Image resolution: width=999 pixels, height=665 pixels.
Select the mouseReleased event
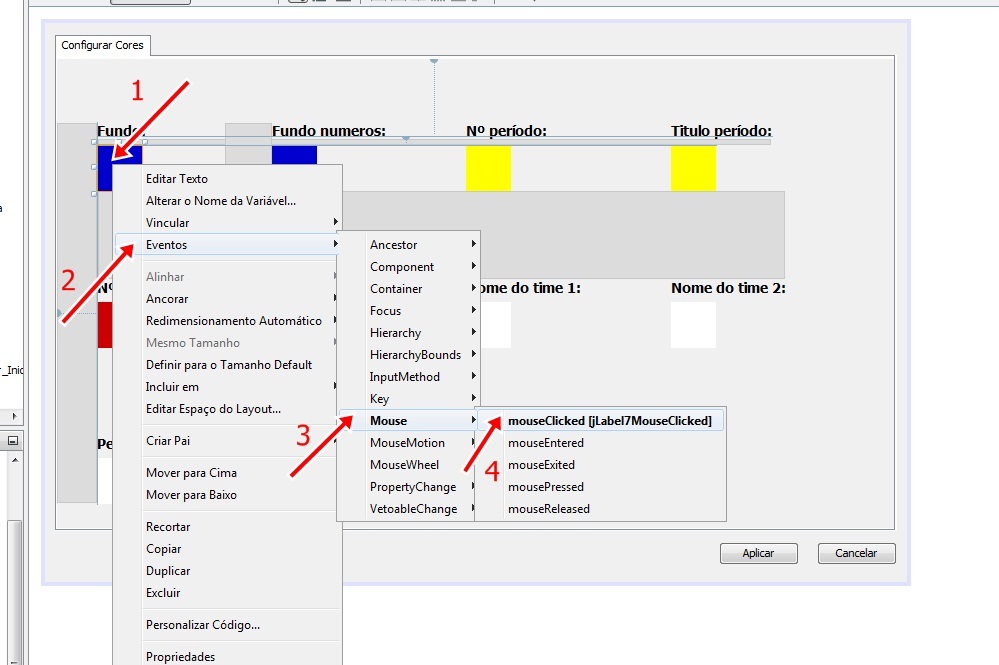point(601,509)
